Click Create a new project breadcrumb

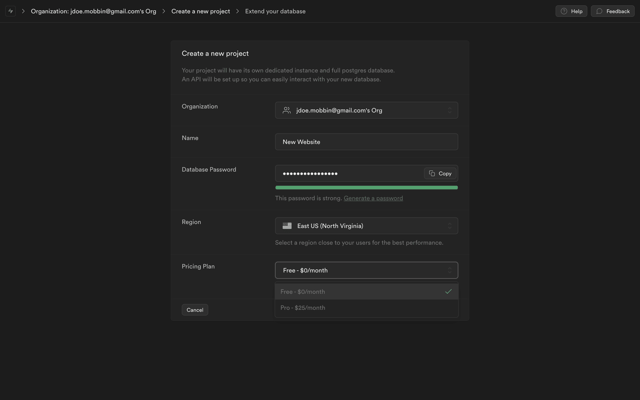pos(200,11)
